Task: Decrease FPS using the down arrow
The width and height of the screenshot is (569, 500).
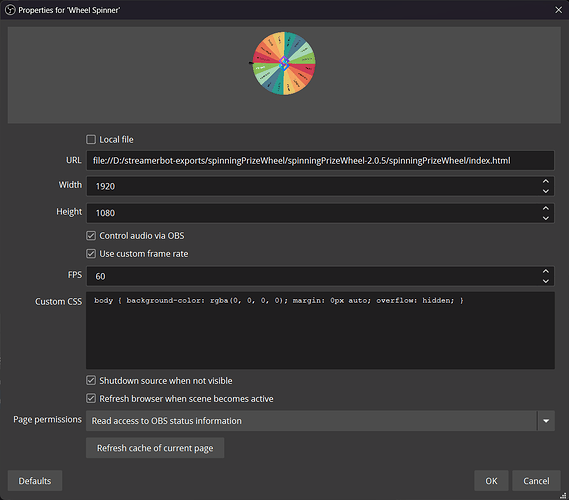Action: point(545,281)
